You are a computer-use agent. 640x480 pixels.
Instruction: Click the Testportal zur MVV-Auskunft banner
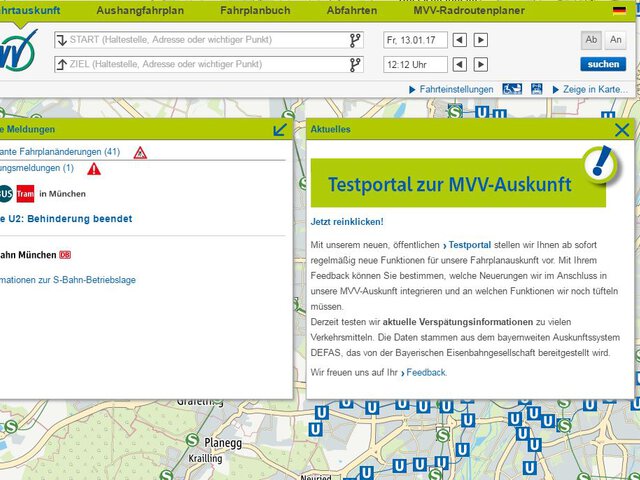click(458, 183)
